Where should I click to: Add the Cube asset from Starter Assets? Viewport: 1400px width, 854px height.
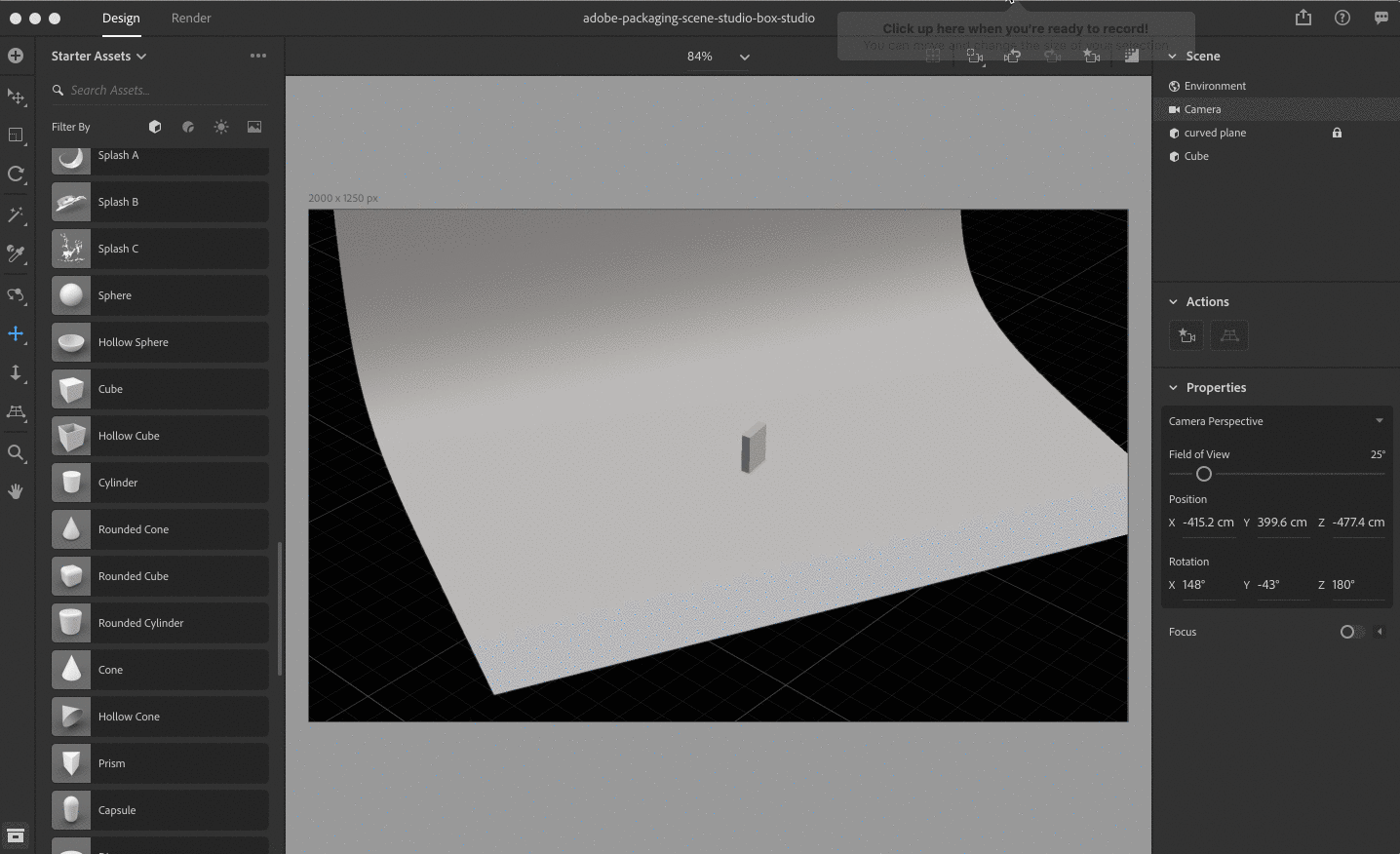click(x=160, y=389)
